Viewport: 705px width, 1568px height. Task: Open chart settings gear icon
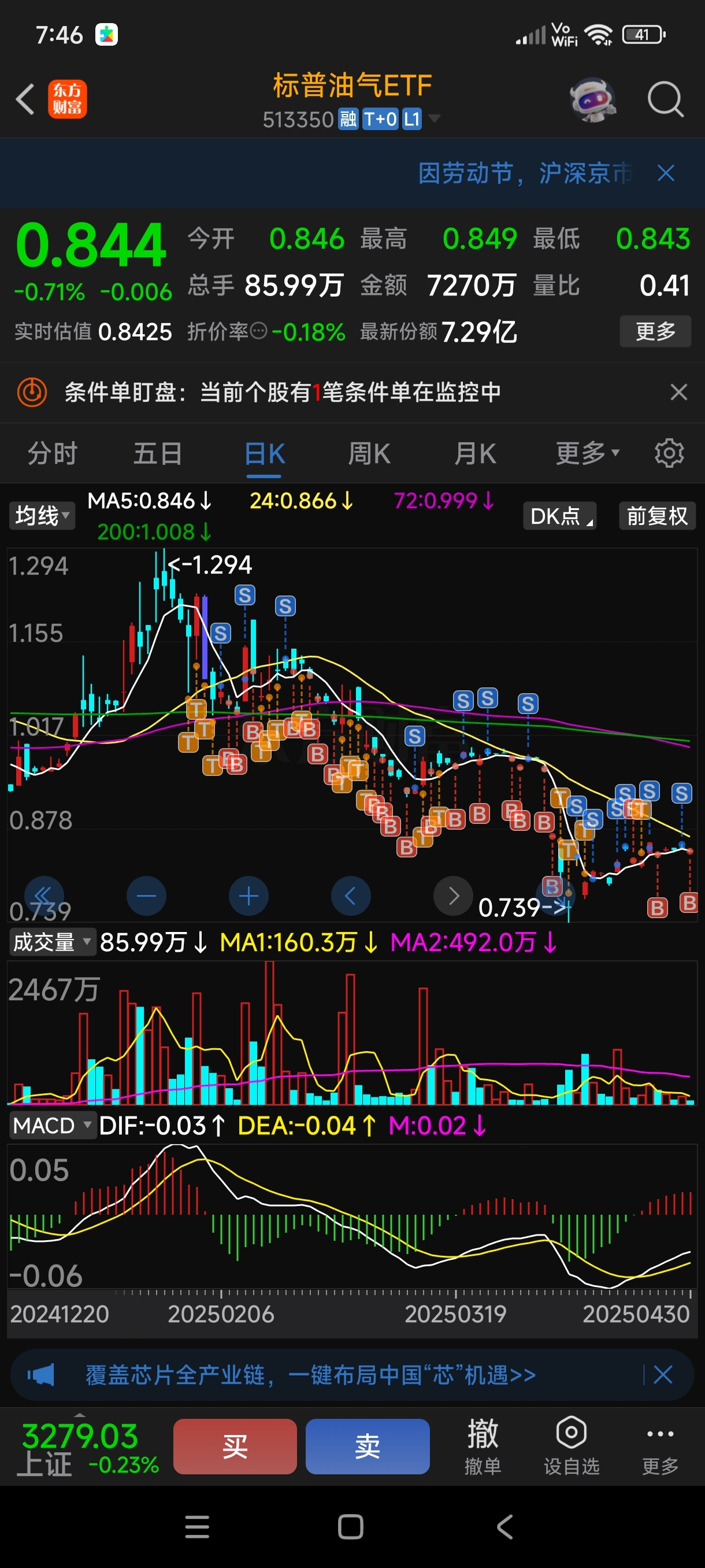669,453
